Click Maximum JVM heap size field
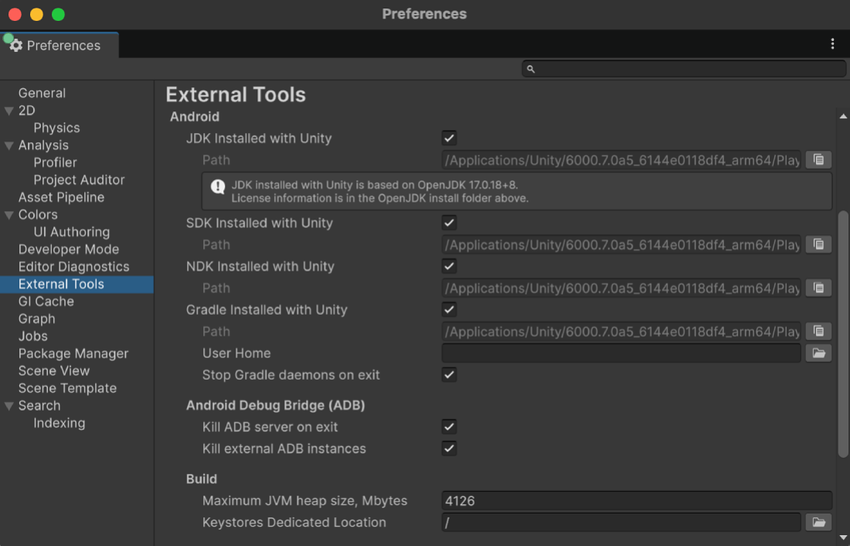 pyautogui.click(x=637, y=500)
